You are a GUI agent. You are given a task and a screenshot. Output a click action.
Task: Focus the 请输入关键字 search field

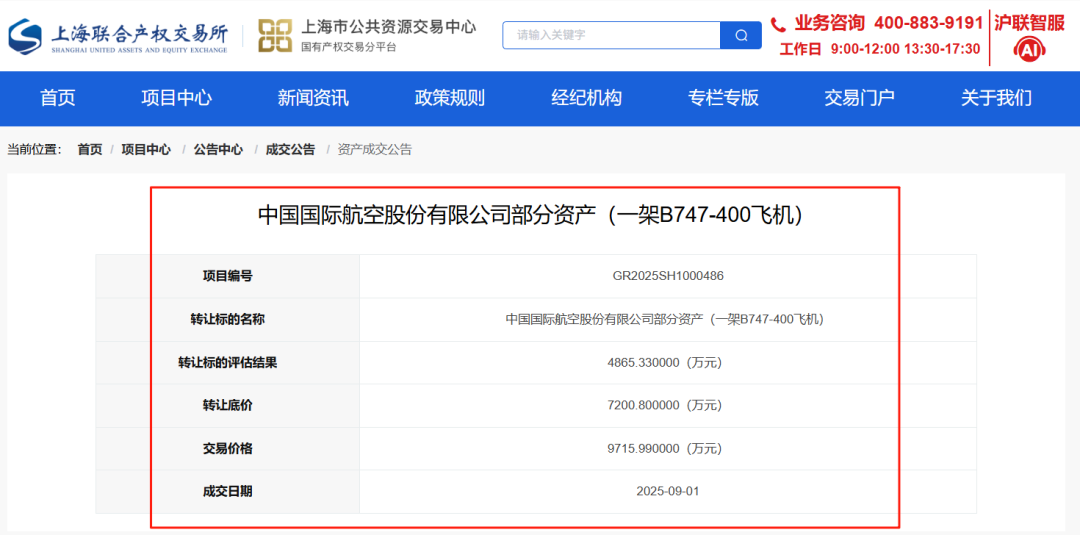pyautogui.click(x=612, y=35)
